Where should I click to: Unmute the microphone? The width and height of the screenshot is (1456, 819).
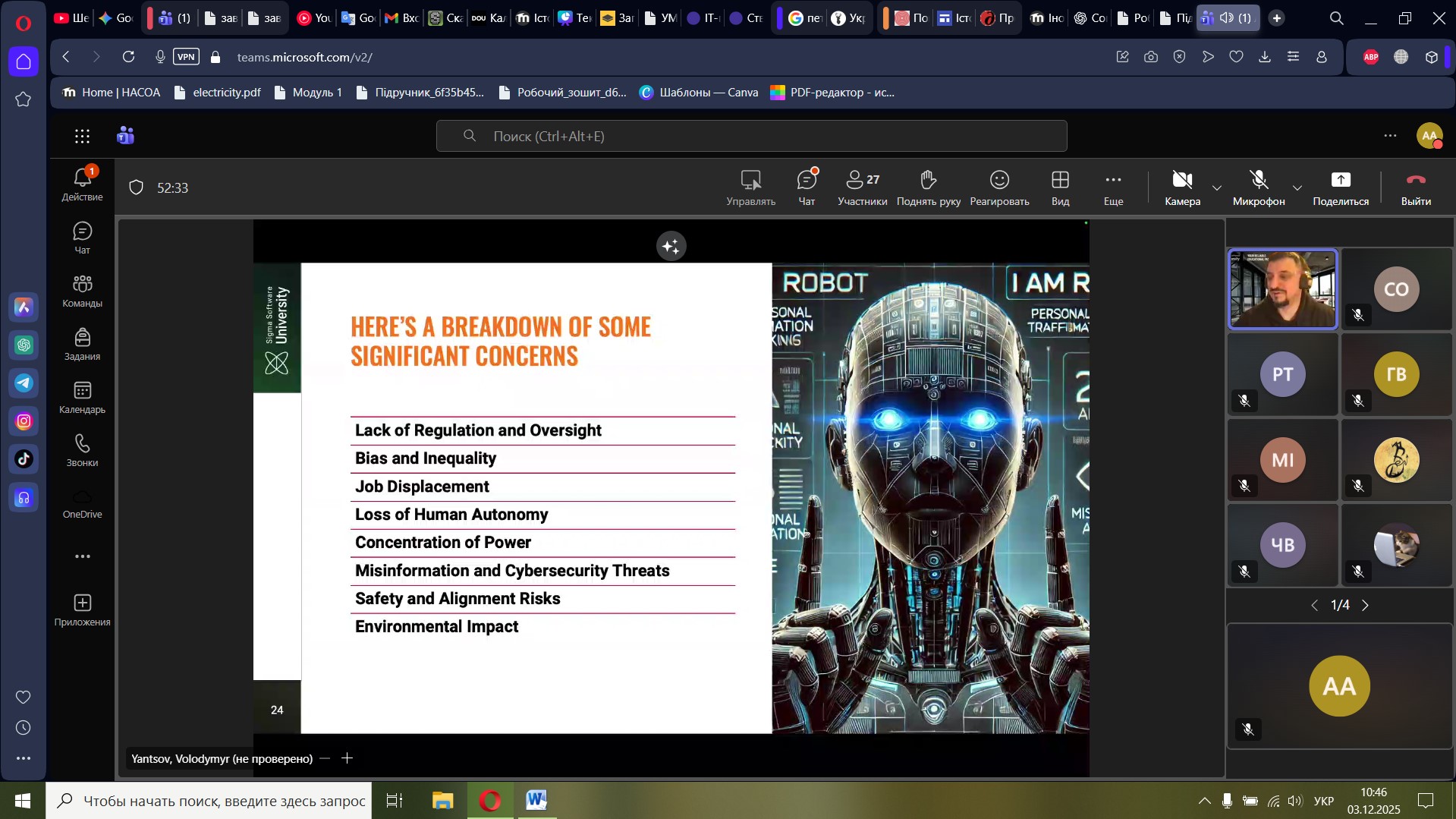click(x=1258, y=187)
